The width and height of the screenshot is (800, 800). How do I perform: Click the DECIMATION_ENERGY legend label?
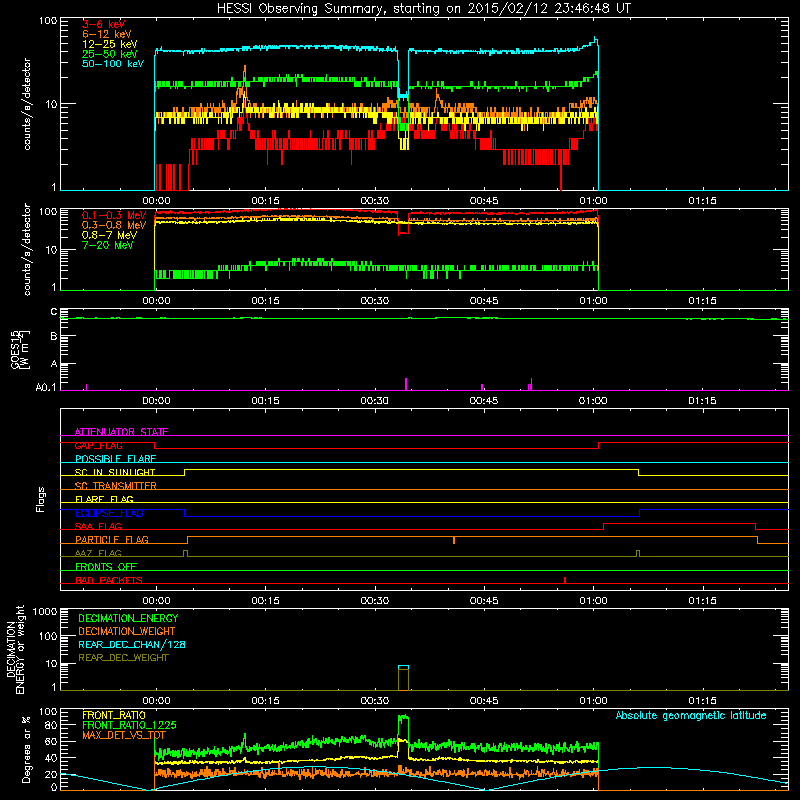coord(128,618)
